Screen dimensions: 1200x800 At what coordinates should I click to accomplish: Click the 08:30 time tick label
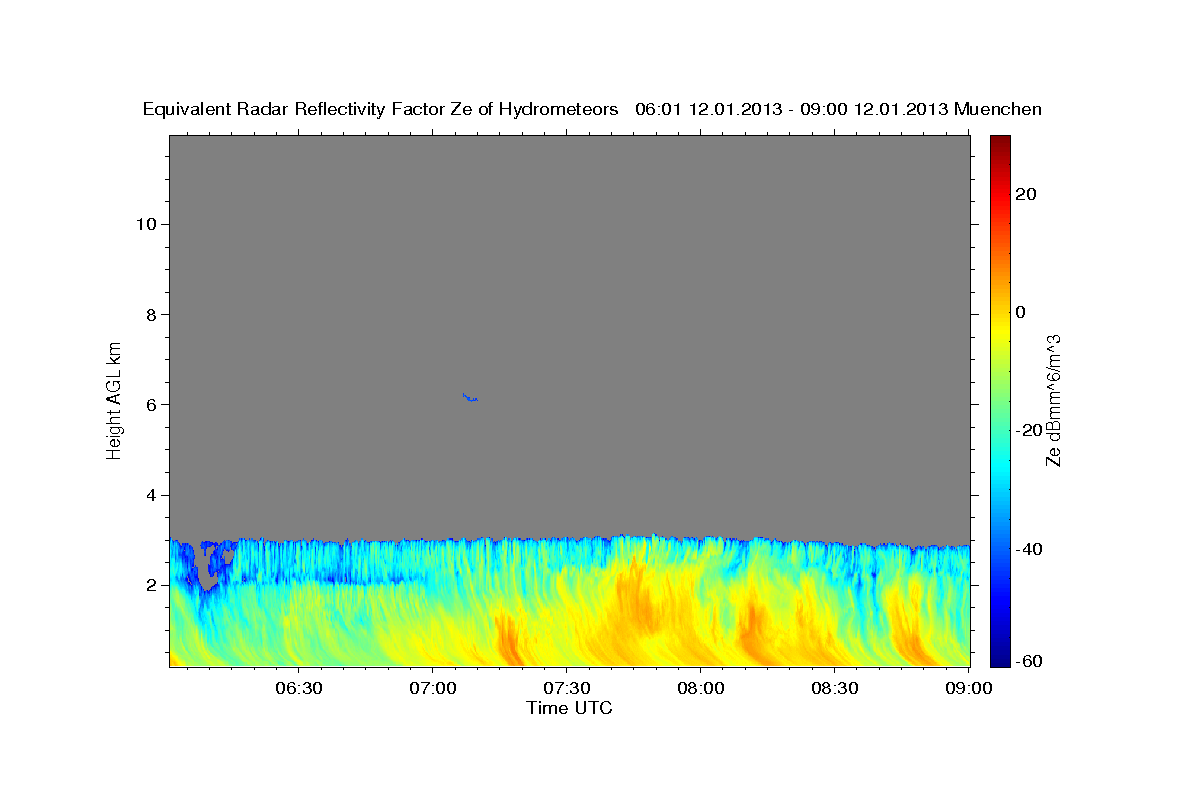point(834,688)
